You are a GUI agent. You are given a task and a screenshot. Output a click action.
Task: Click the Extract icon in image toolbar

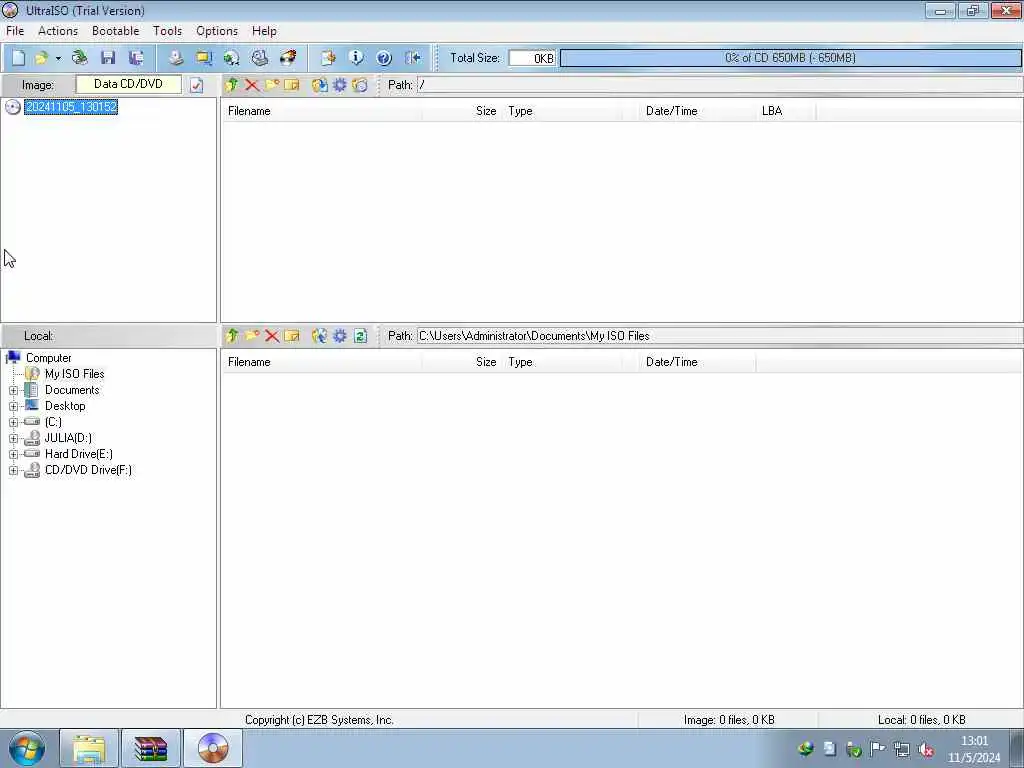tap(319, 85)
